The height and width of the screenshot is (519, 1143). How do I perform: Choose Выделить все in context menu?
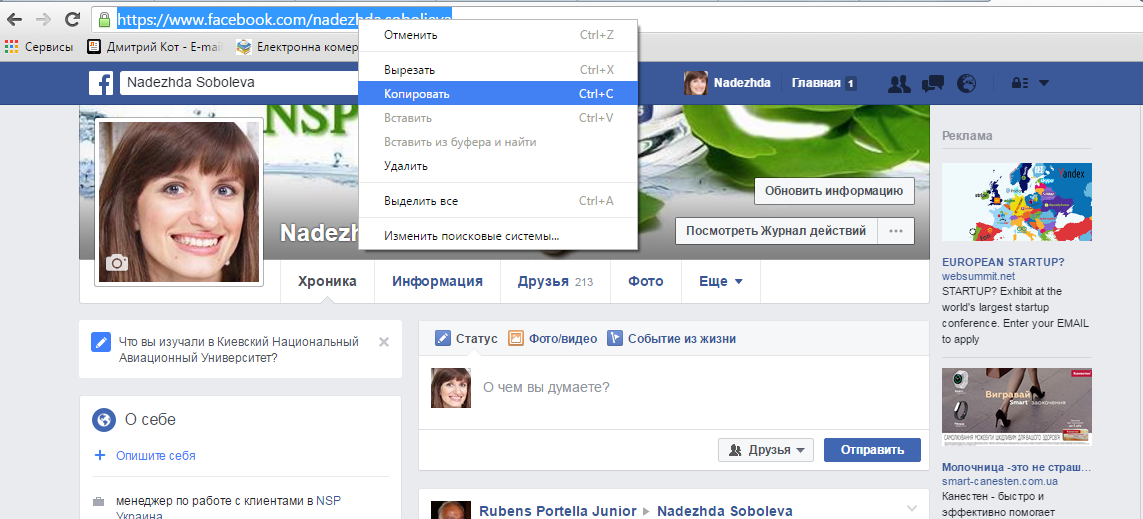498,201
